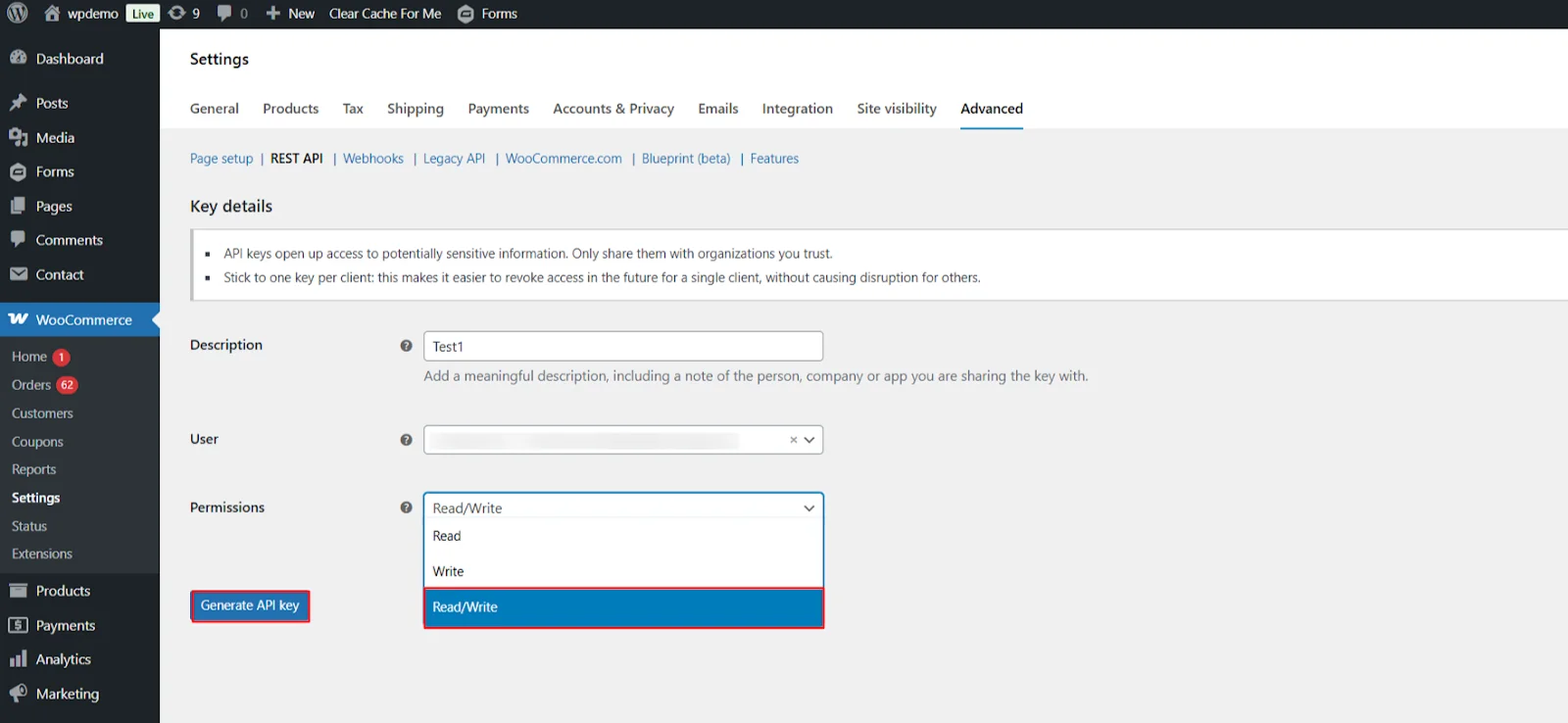
Task: Open WooCommerce Settings submenu item
Action: pyautogui.click(x=35, y=498)
